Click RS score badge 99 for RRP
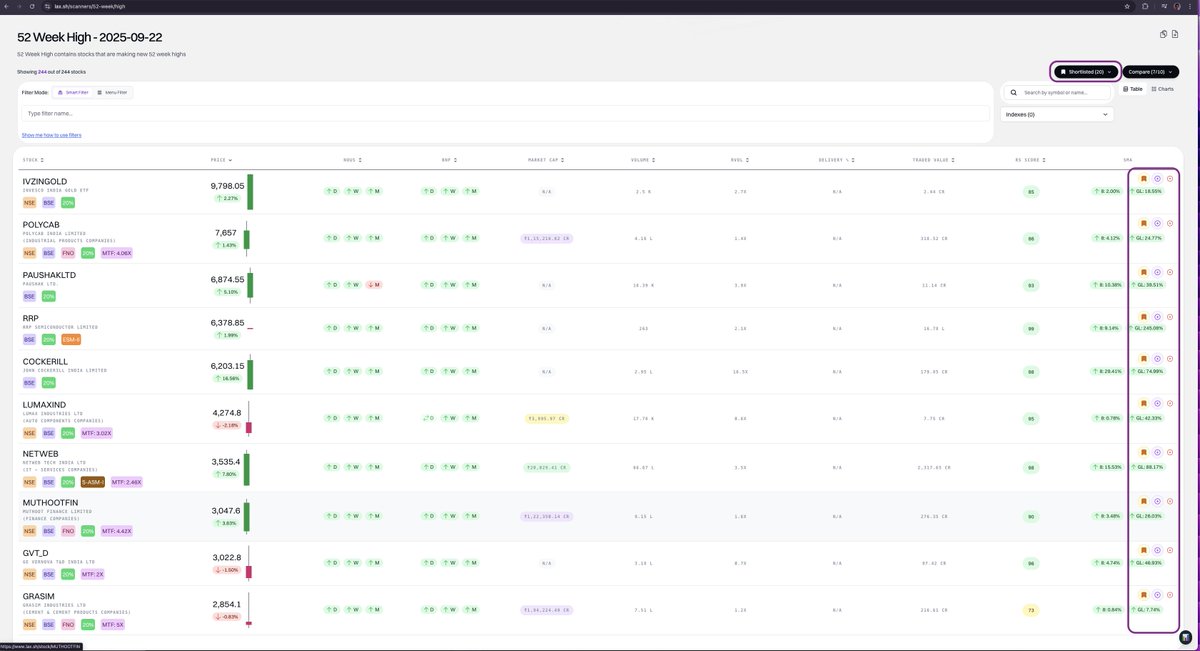Viewport: 1200px width, 651px height. (1030, 327)
